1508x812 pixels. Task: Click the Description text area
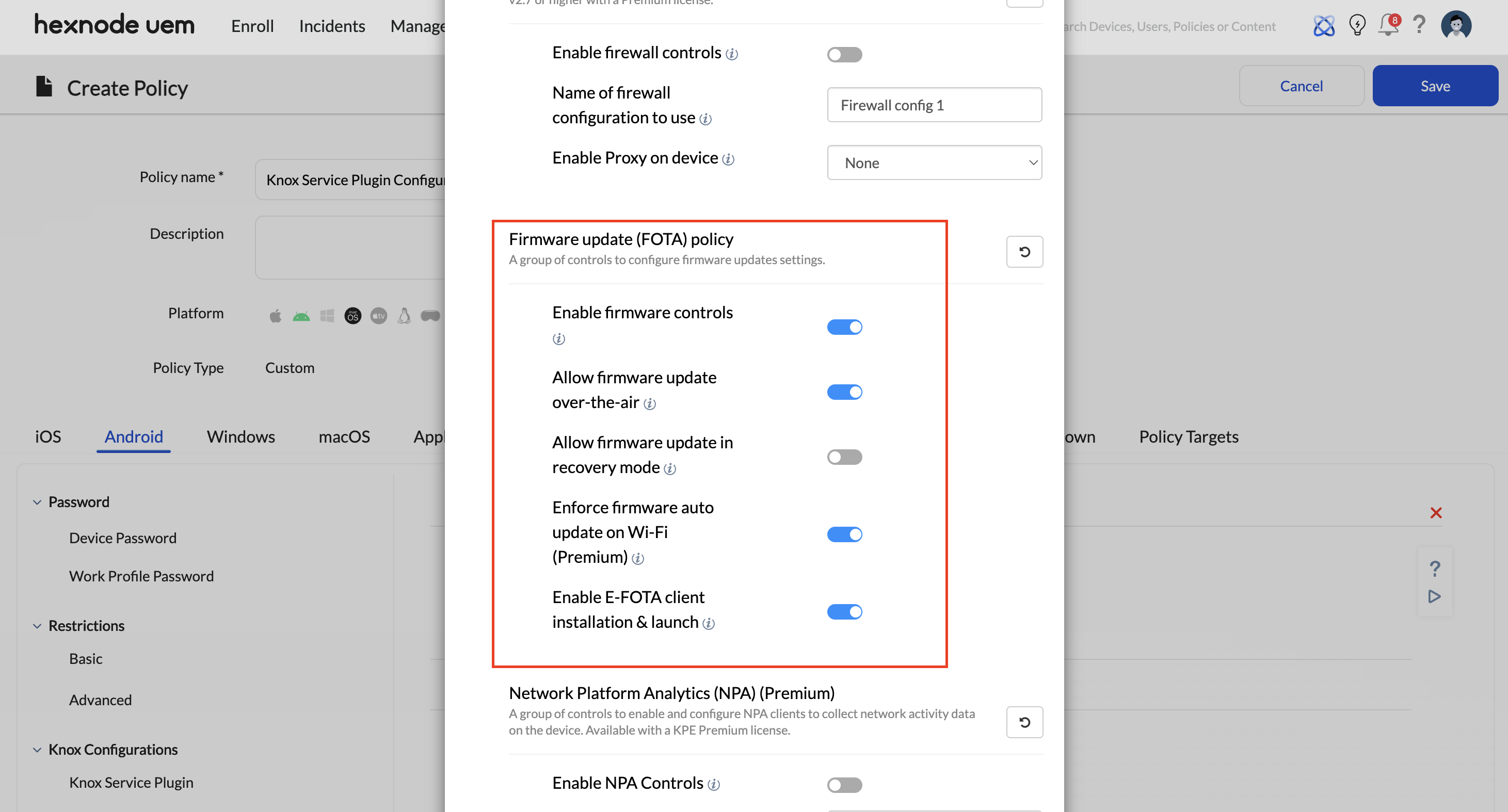pyautogui.click(x=350, y=248)
